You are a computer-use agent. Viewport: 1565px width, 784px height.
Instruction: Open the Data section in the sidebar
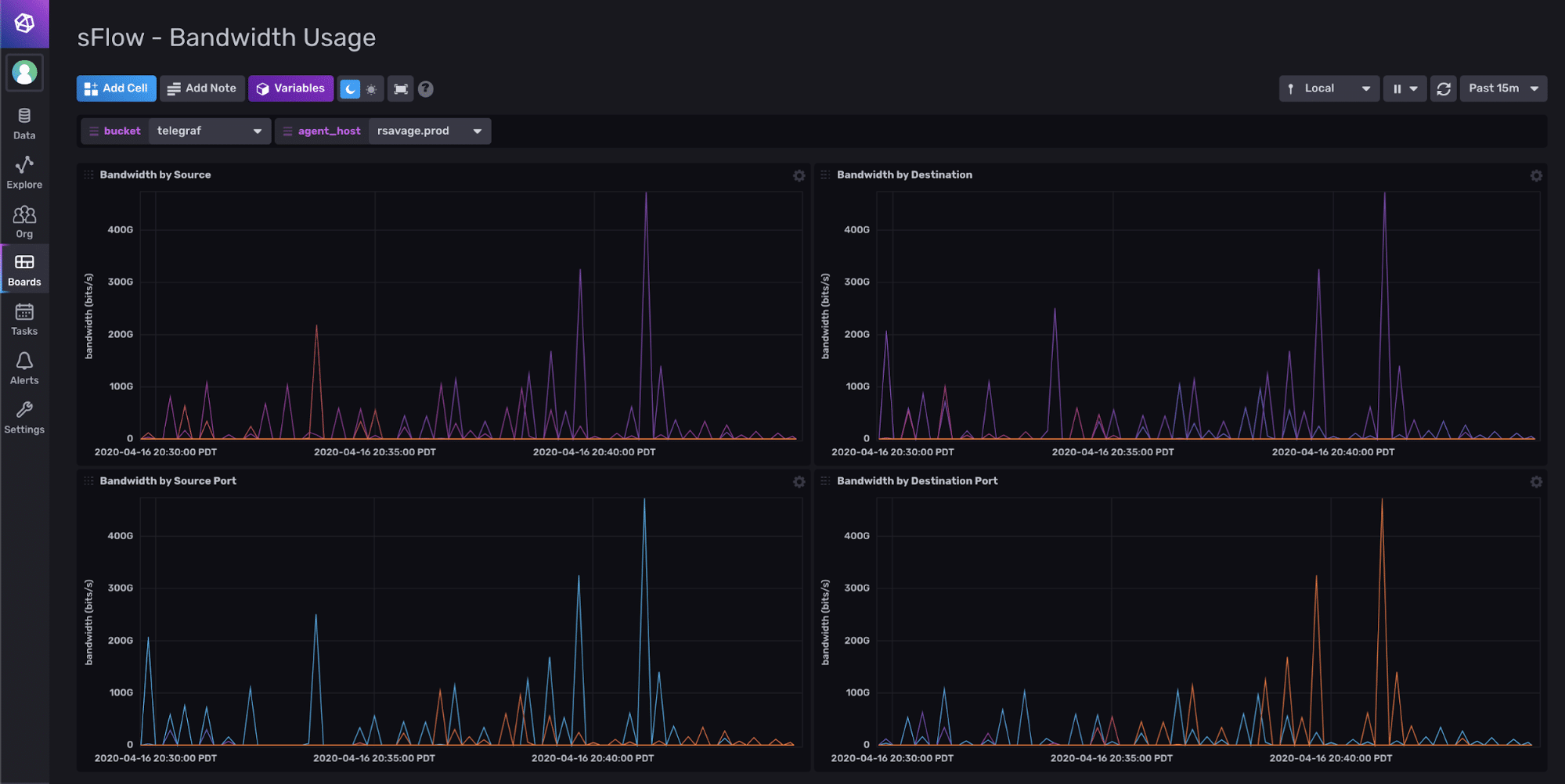pyautogui.click(x=24, y=122)
